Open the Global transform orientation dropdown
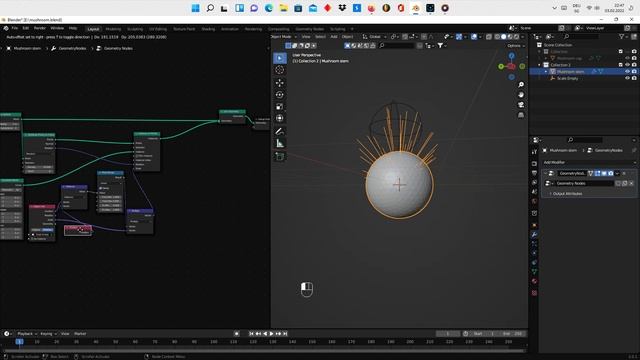Screen dimensions: 640x360 pos(374,37)
